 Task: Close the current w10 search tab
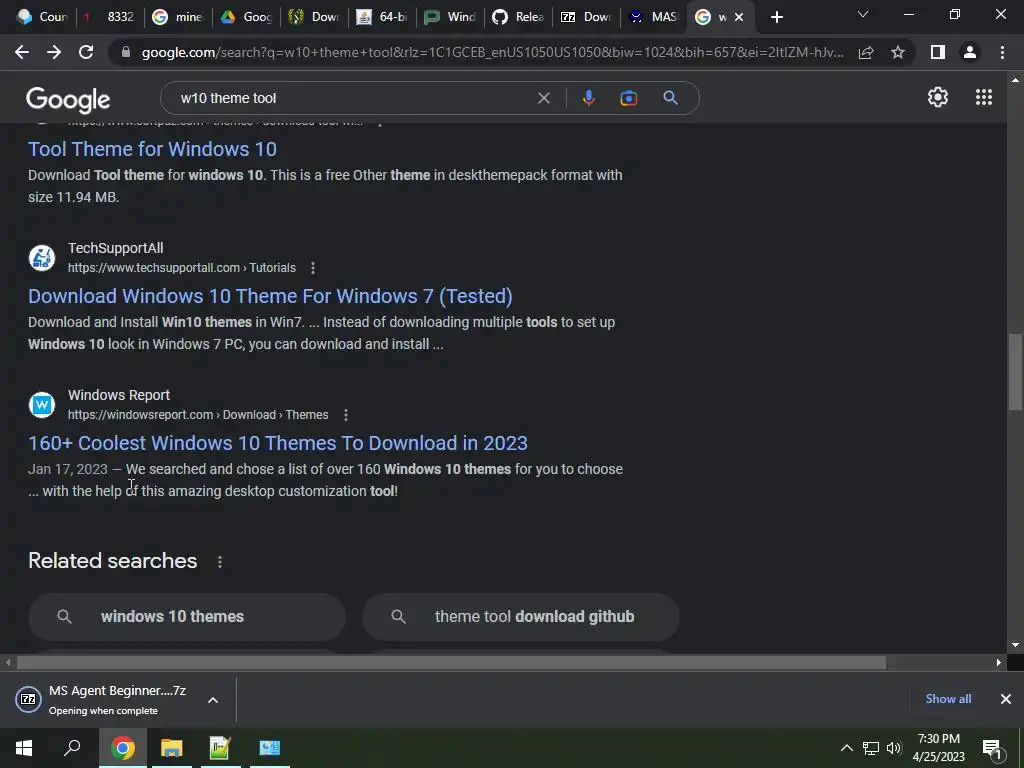(x=739, y=17)
